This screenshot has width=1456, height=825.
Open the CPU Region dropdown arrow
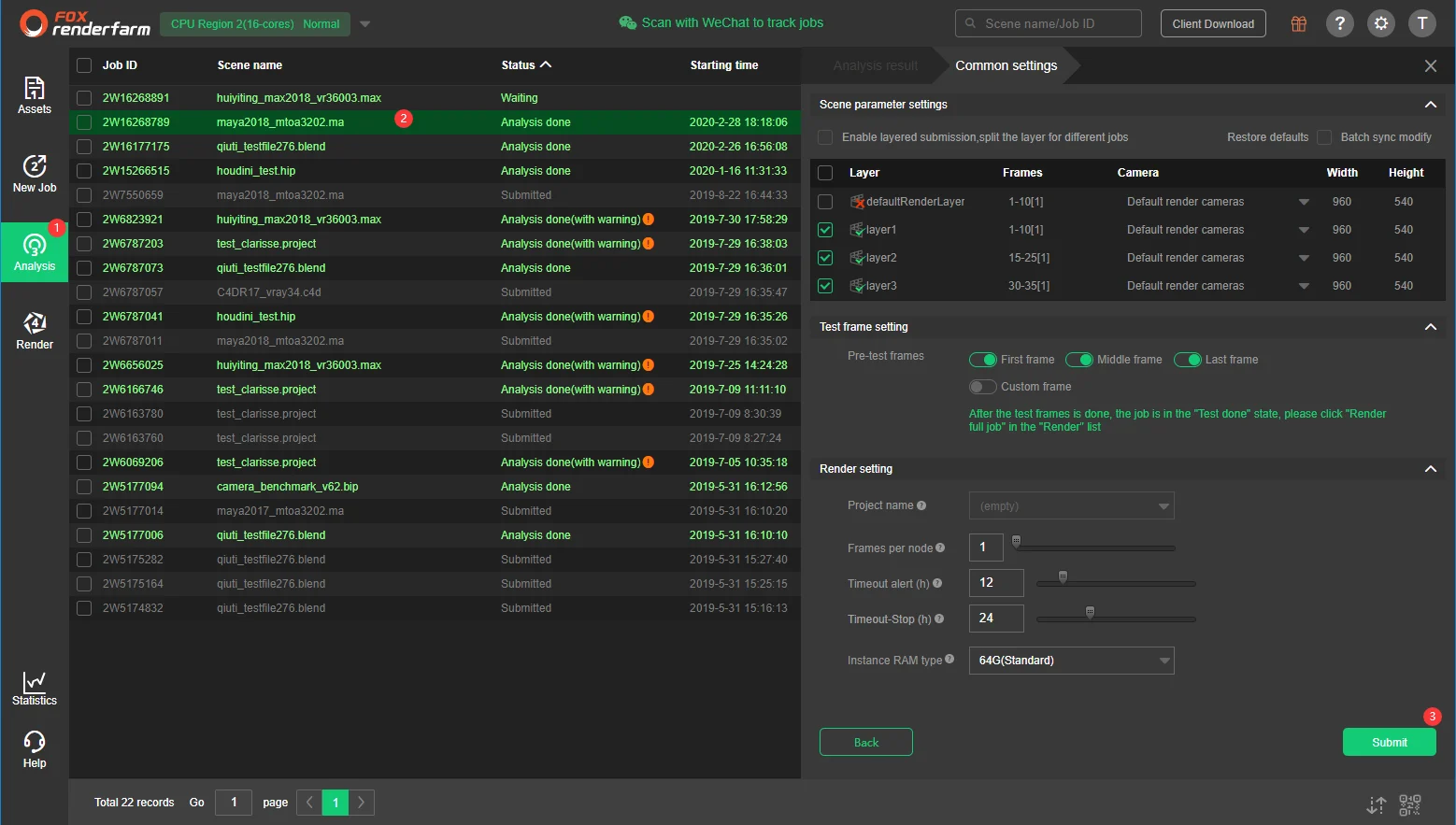tap(365, 24)
